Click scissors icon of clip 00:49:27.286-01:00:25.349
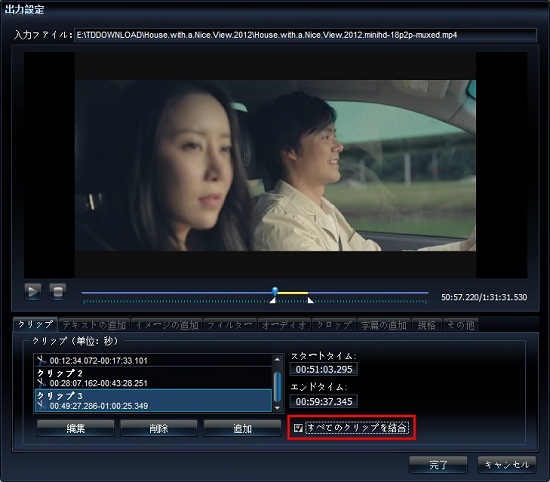The width and height of the screenshot is (550, 482). tap(42, 406)
